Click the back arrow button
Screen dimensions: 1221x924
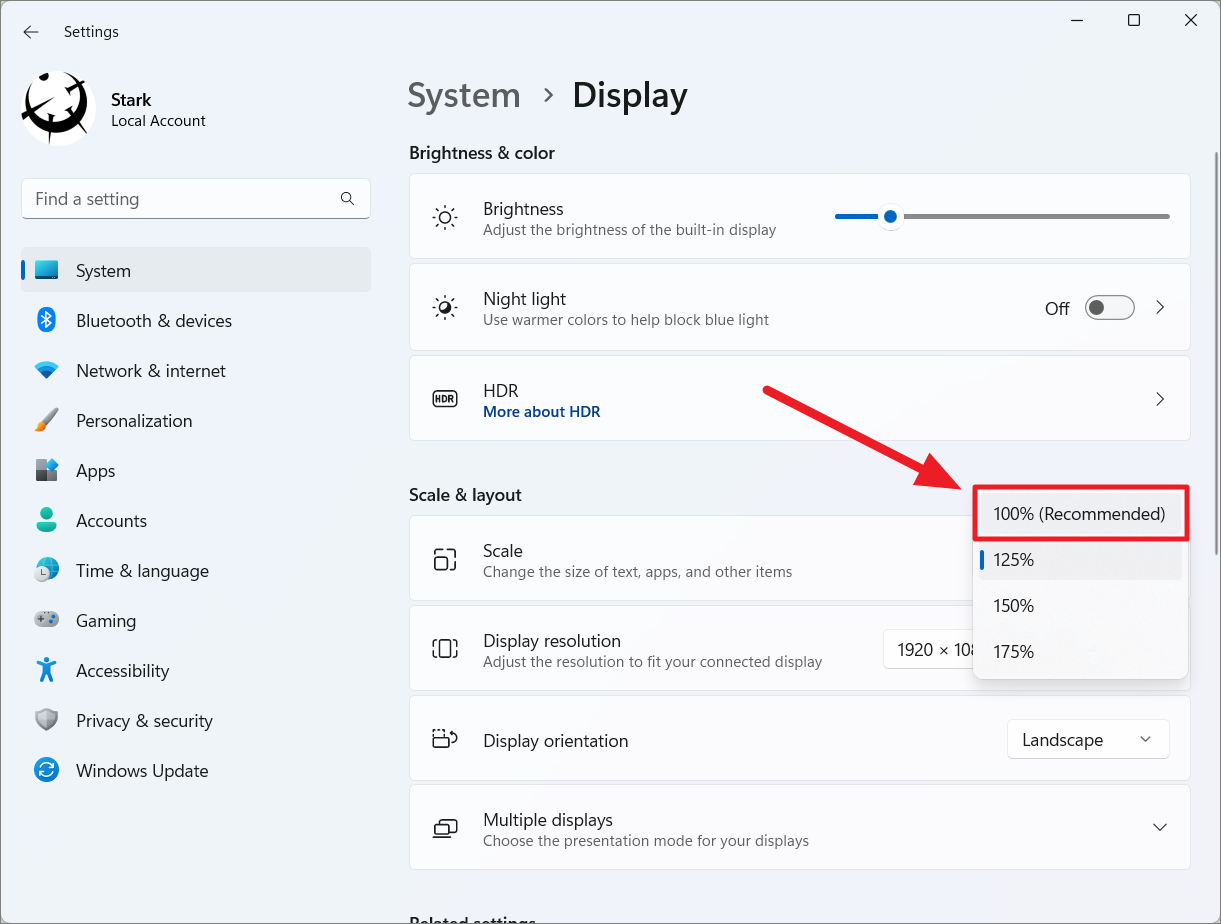30,31
